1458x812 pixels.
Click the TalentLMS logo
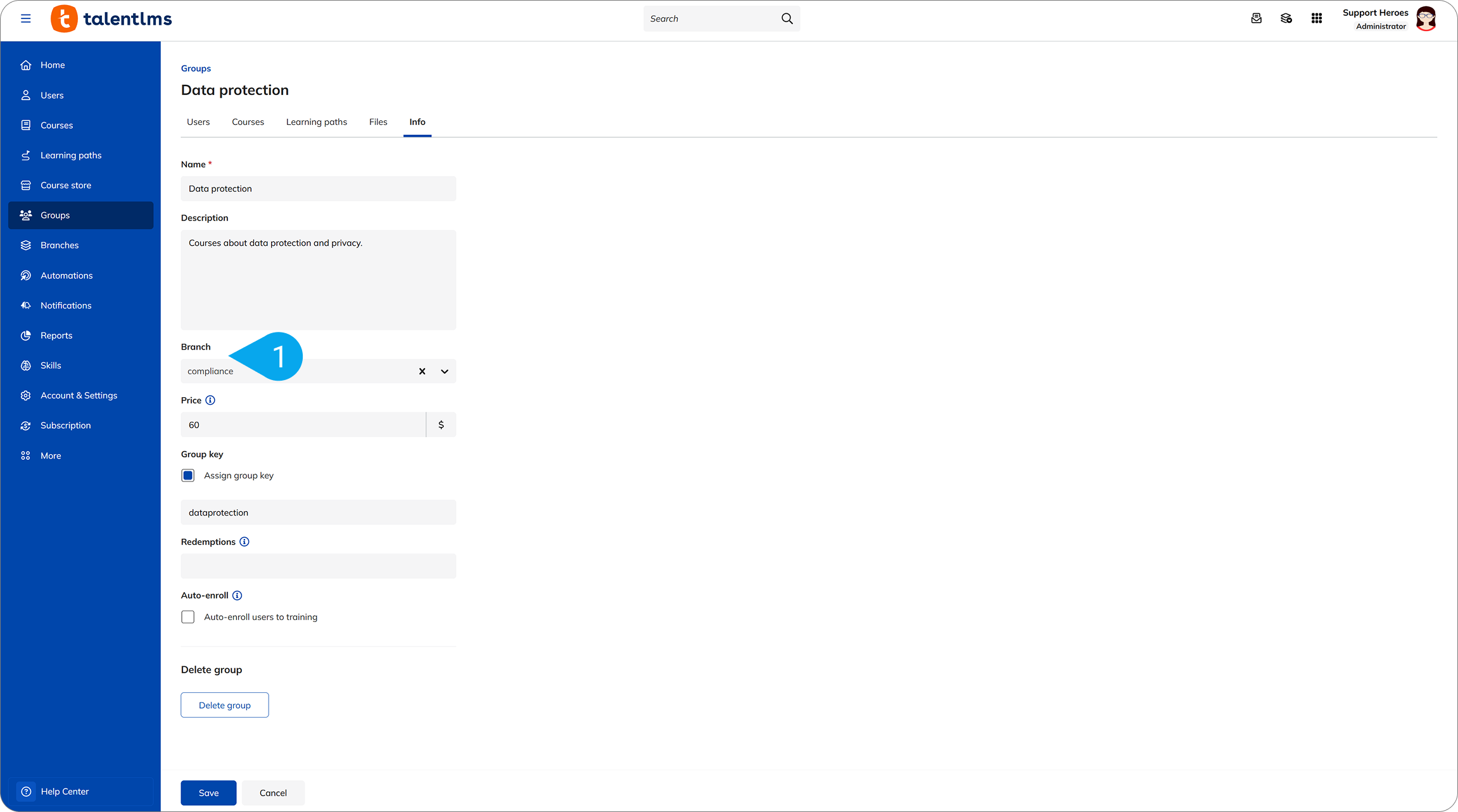[x=111, y=19]
